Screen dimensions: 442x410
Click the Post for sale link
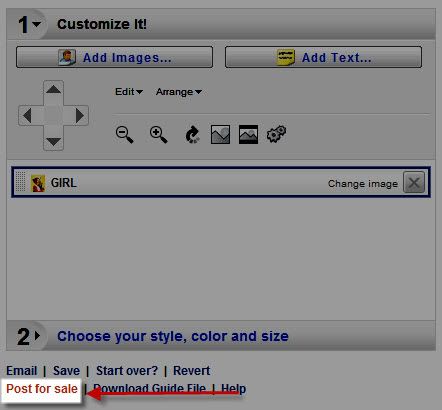pos(42,389)
